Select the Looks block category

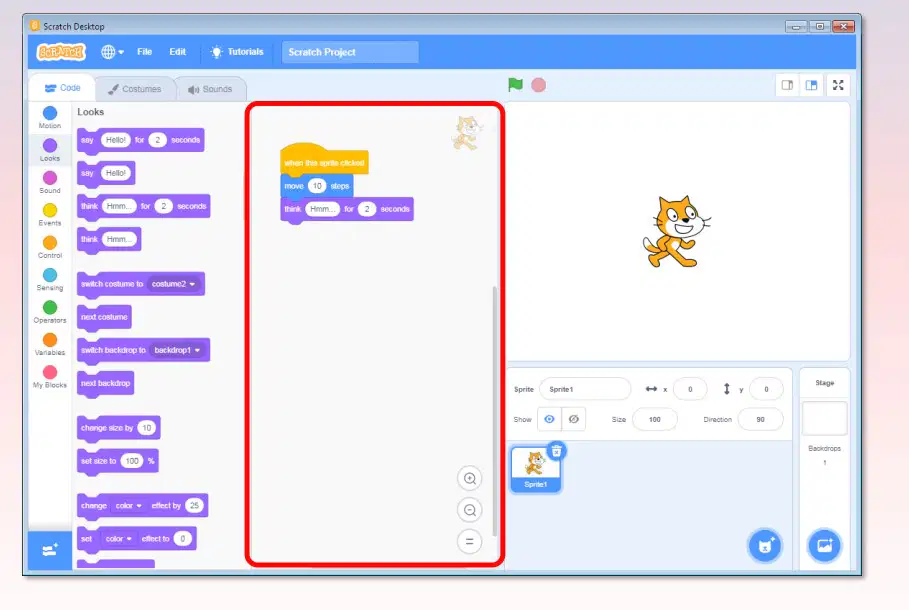(x=50, y=150)
